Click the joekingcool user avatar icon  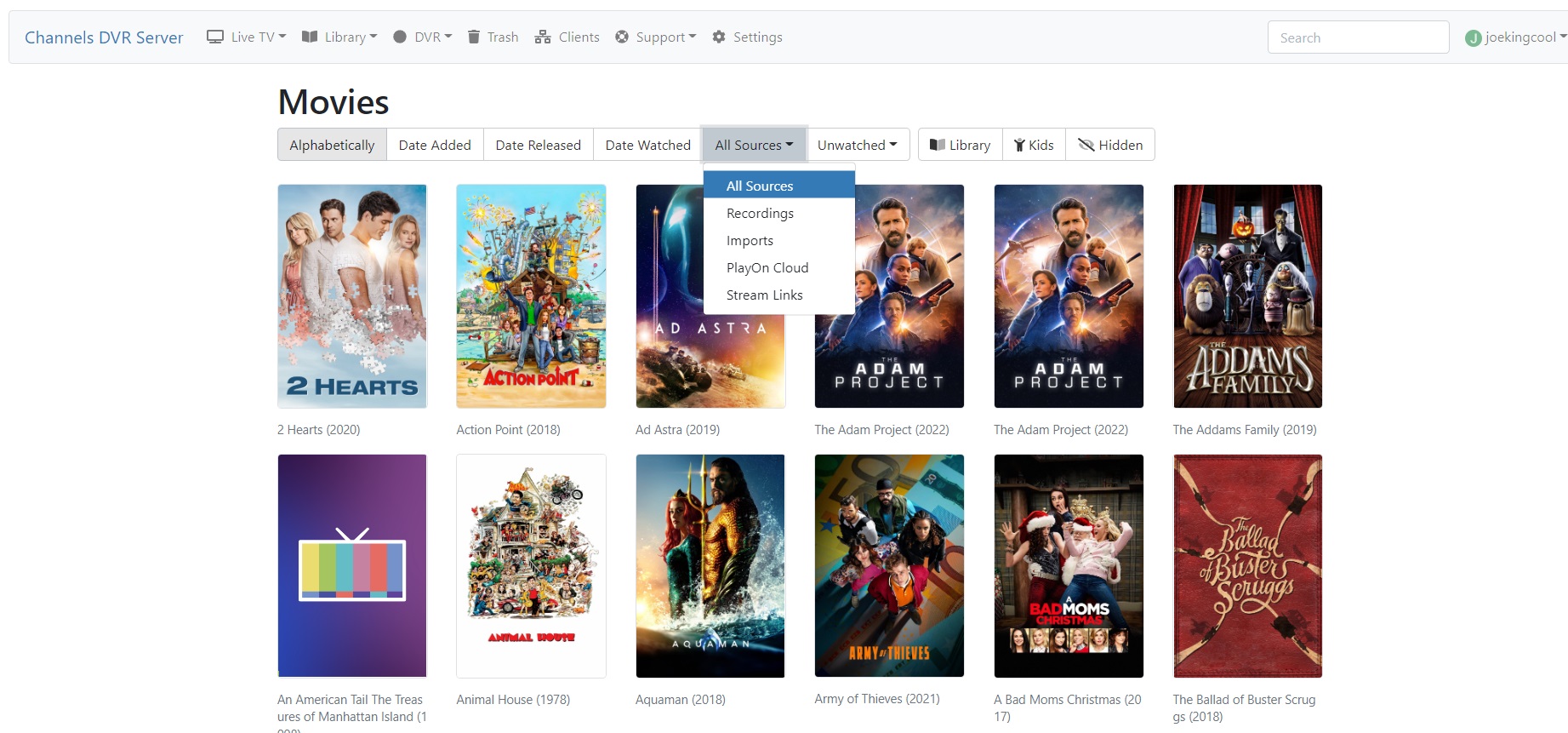(x=1473, y=38)
